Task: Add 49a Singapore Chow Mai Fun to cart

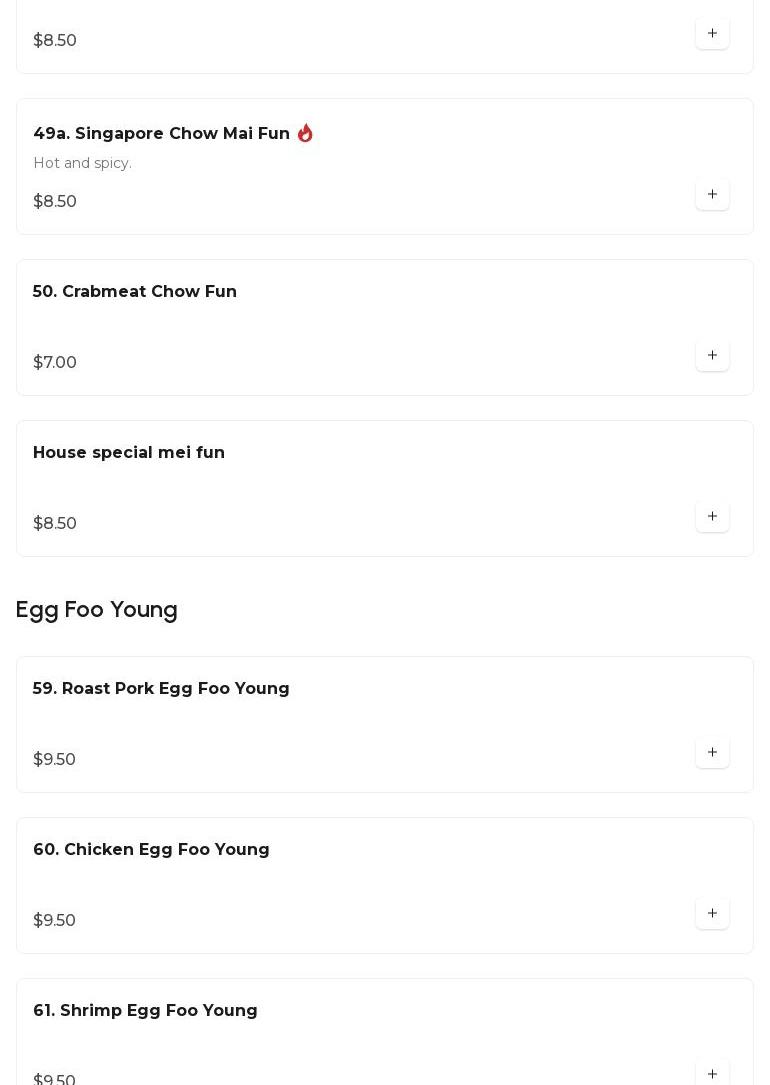Action: pyautogui.click(x=712, y=194)
